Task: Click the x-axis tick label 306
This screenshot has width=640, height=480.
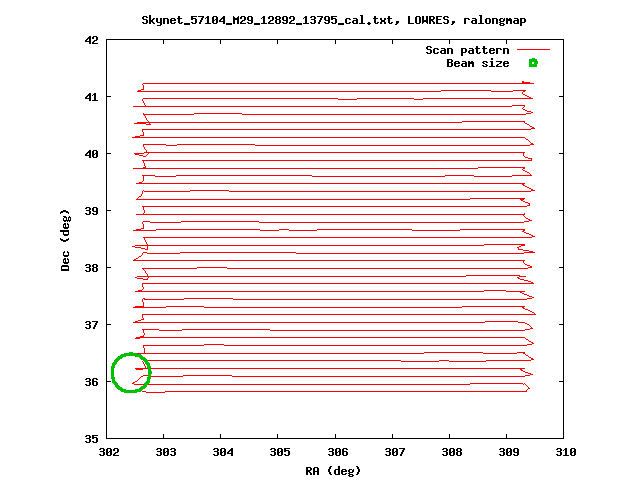Action: coord(338,452)
